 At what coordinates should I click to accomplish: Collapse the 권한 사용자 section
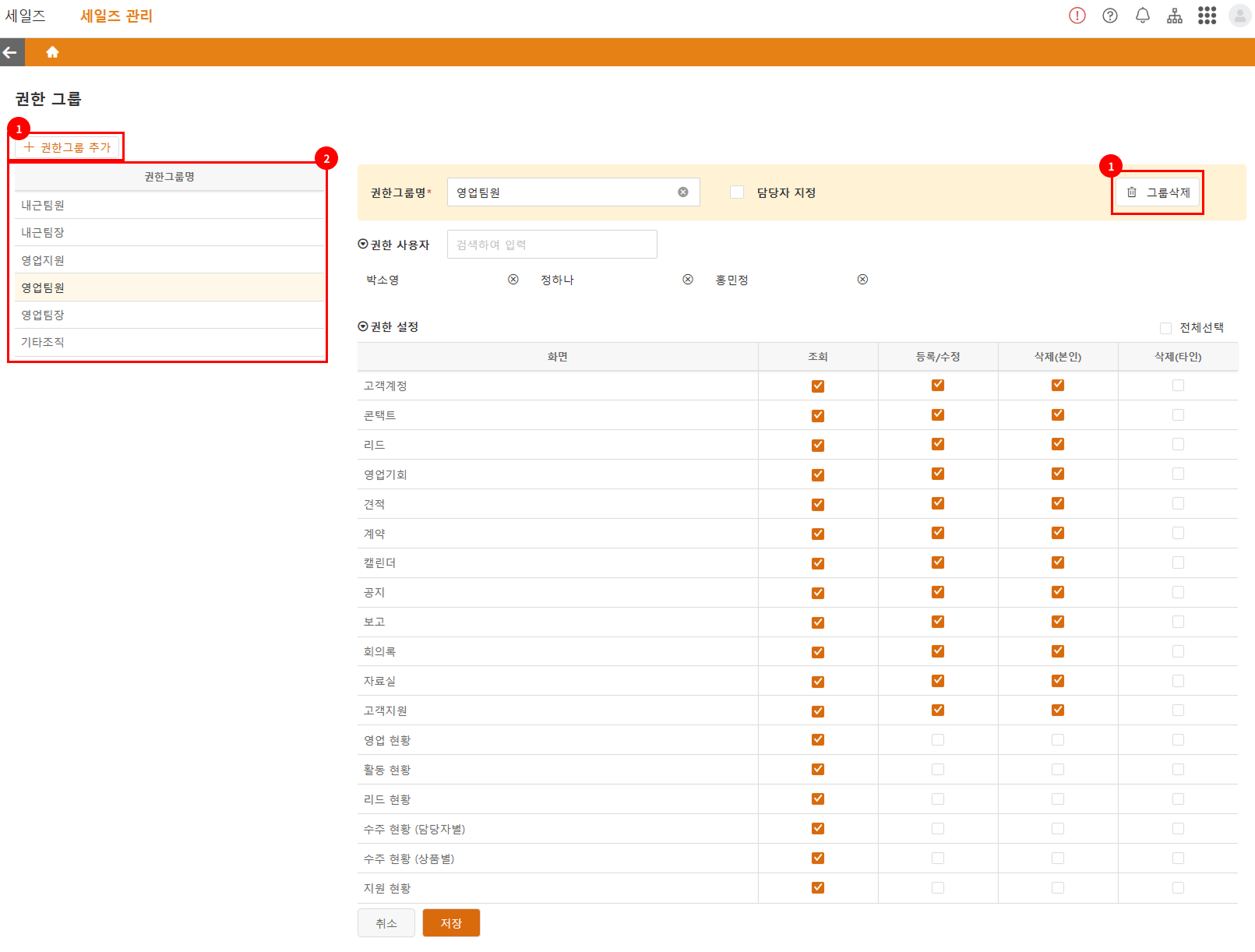(x=363, y=245)
